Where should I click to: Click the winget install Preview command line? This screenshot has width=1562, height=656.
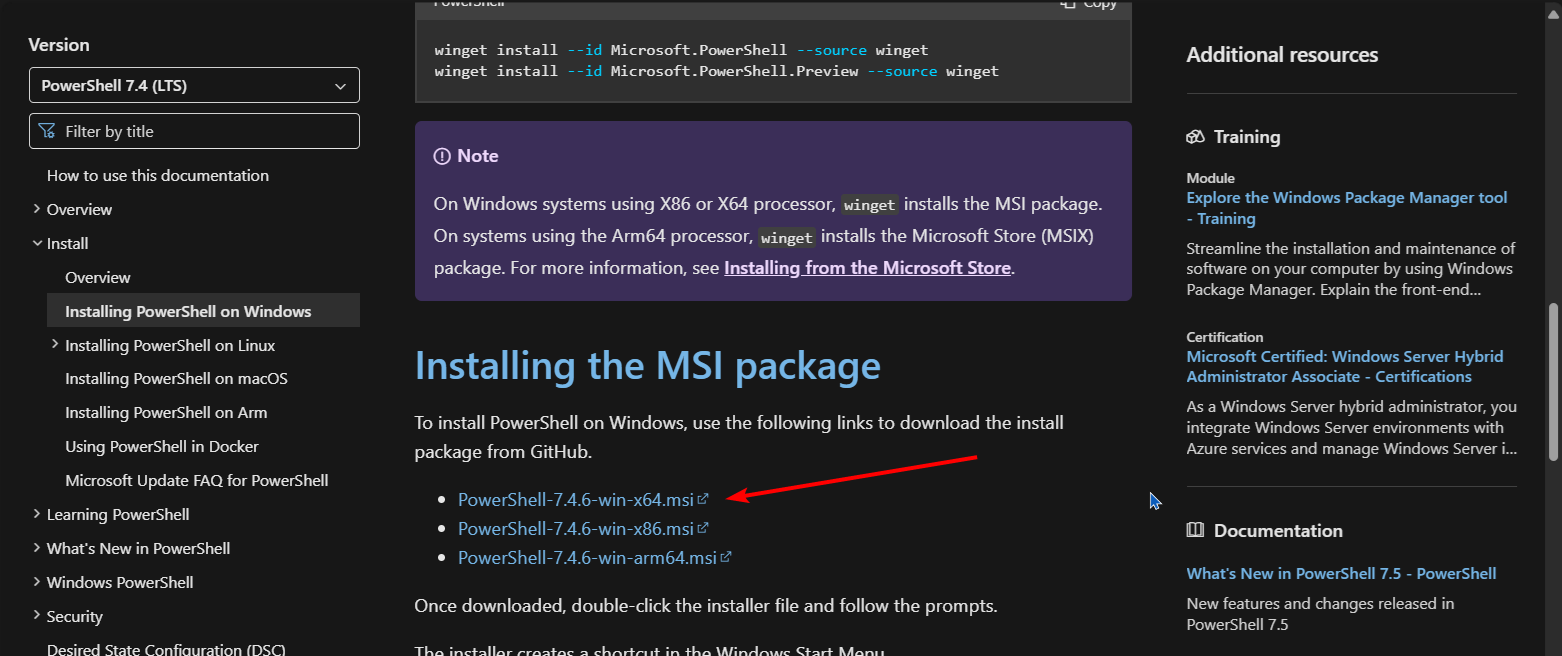[x=717, y=71]
